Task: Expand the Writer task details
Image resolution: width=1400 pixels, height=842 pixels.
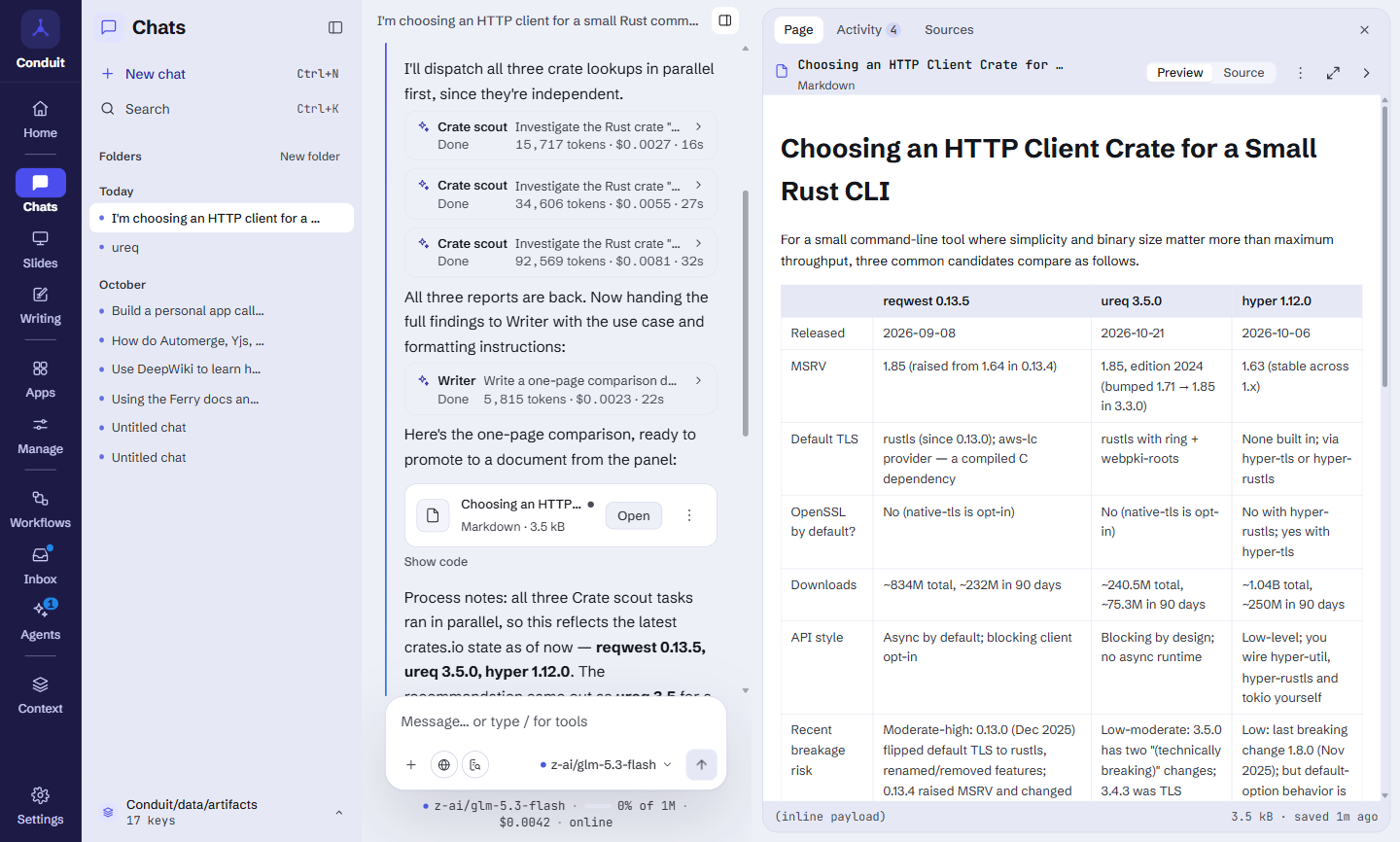Action: coord(561,390)
